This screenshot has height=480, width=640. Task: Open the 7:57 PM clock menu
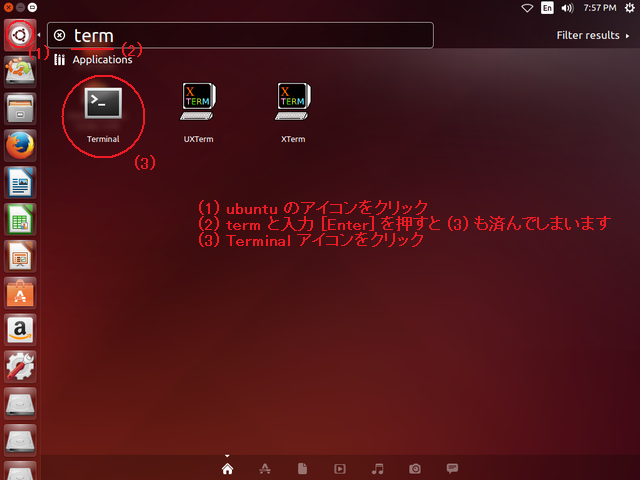tap(600, 8)
